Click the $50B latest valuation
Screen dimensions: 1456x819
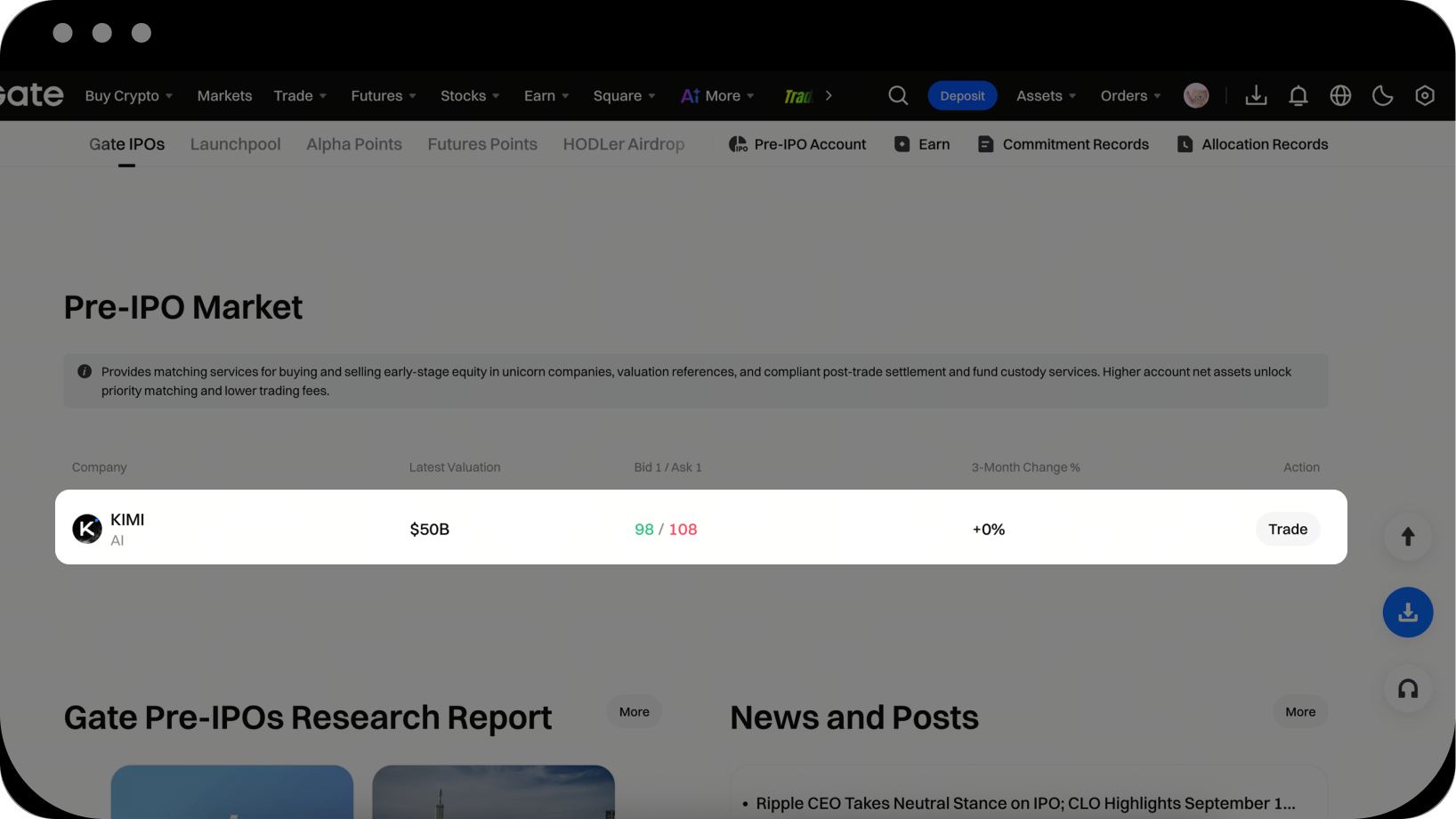coord(430,530)
